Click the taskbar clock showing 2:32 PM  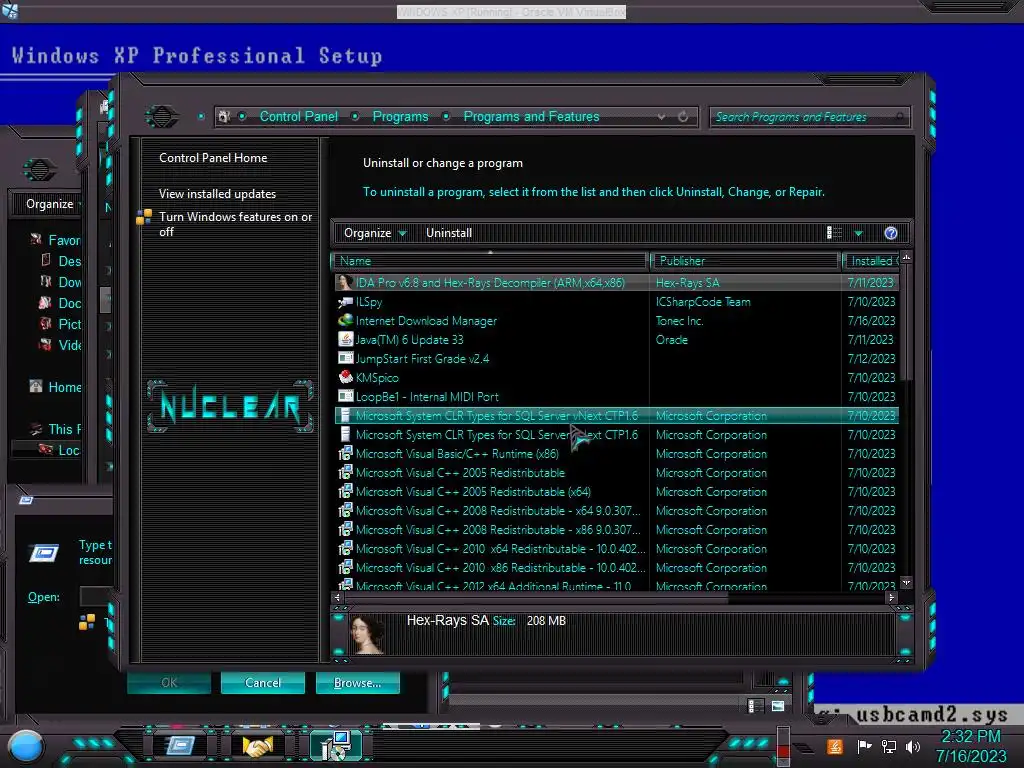coord(970,746)
